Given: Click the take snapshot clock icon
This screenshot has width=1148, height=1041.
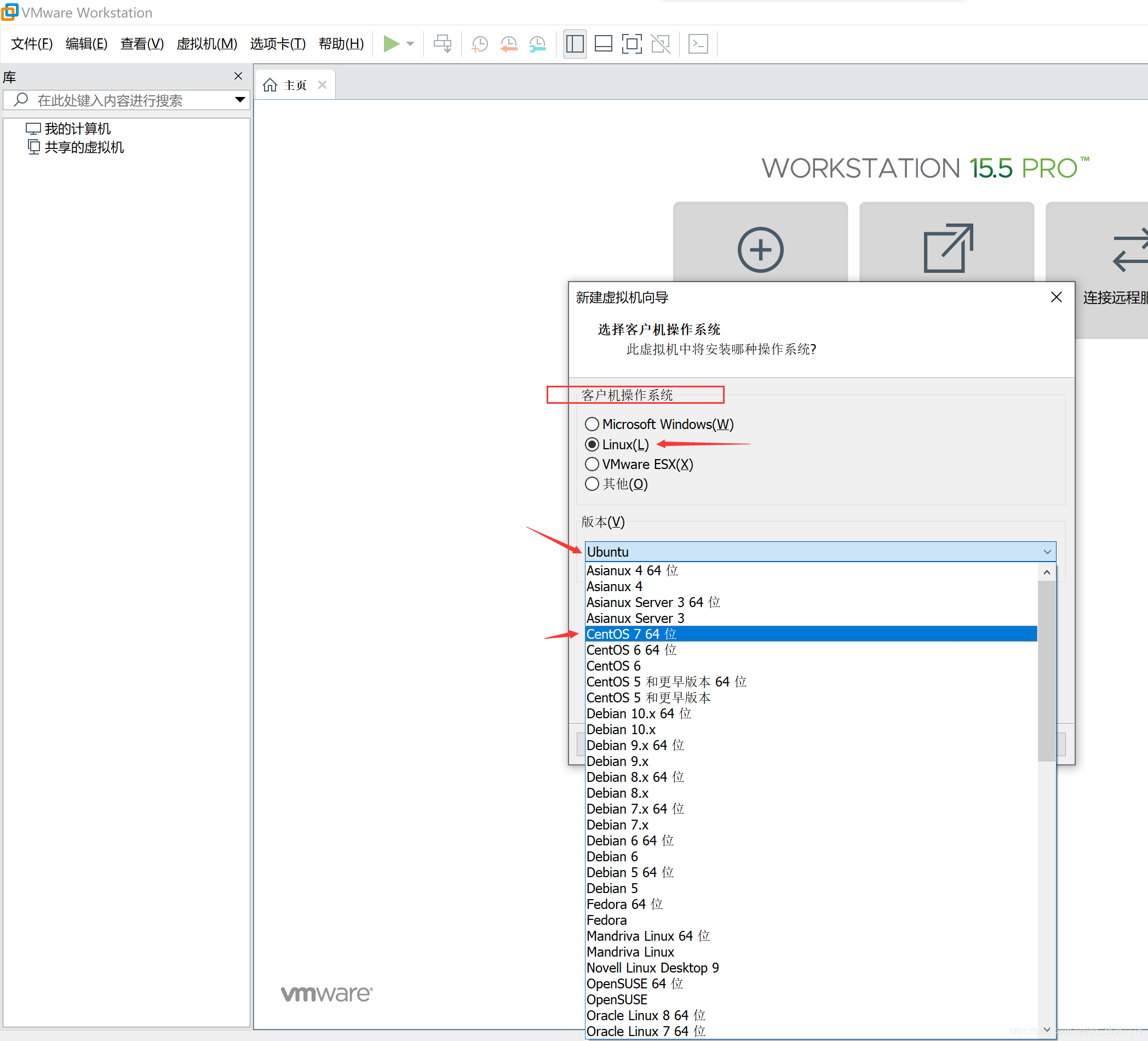Looking at the screenshot, I should (x=479, y=44).
